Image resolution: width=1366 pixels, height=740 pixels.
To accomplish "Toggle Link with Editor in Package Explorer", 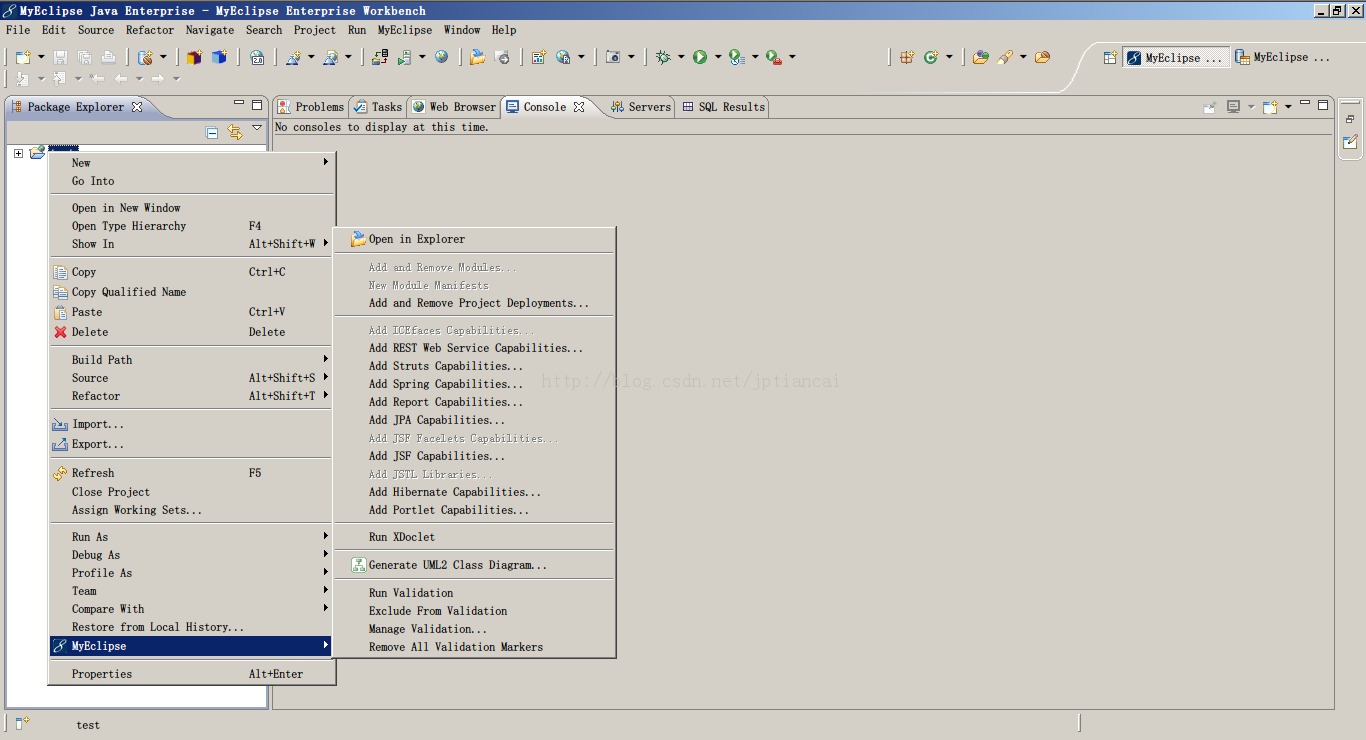I will [x=235, y=132].
